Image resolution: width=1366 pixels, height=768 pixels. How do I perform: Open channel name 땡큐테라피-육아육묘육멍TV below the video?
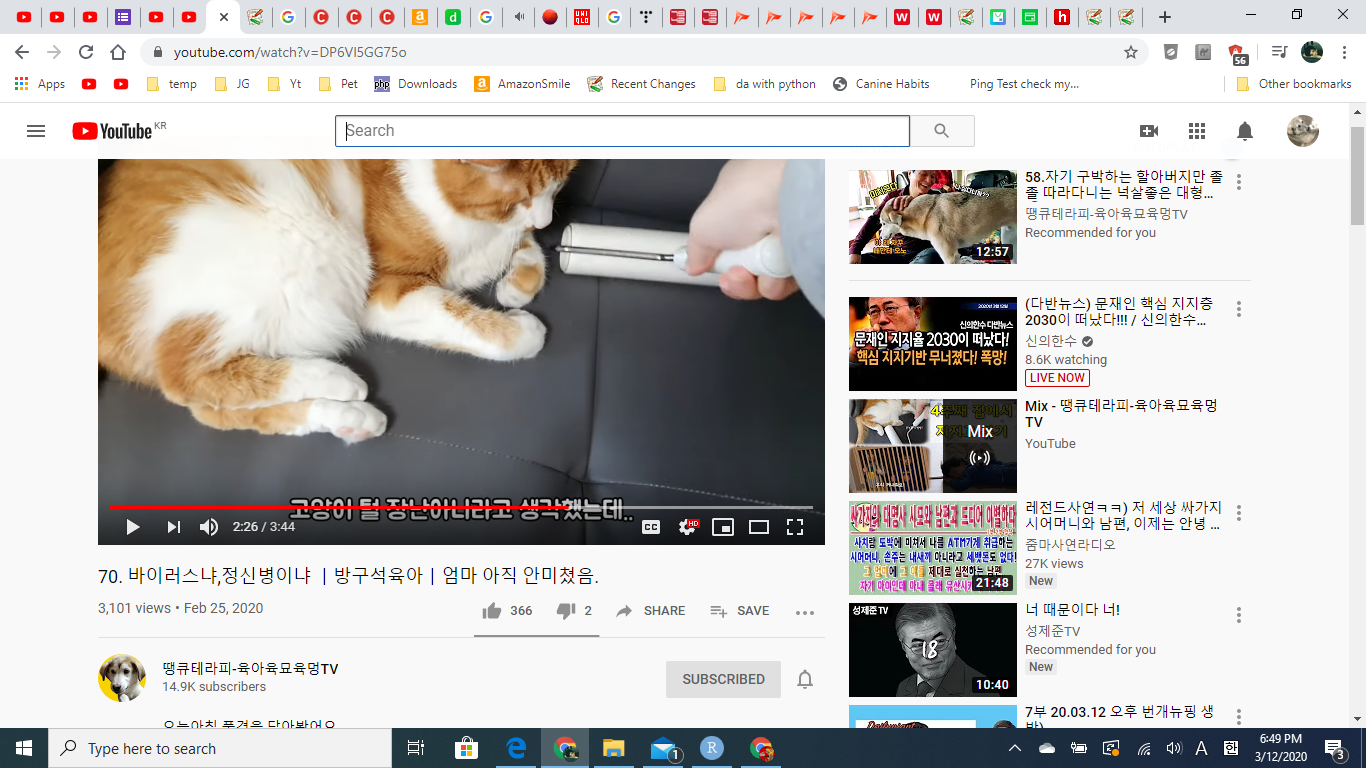(x=250, y=668)
